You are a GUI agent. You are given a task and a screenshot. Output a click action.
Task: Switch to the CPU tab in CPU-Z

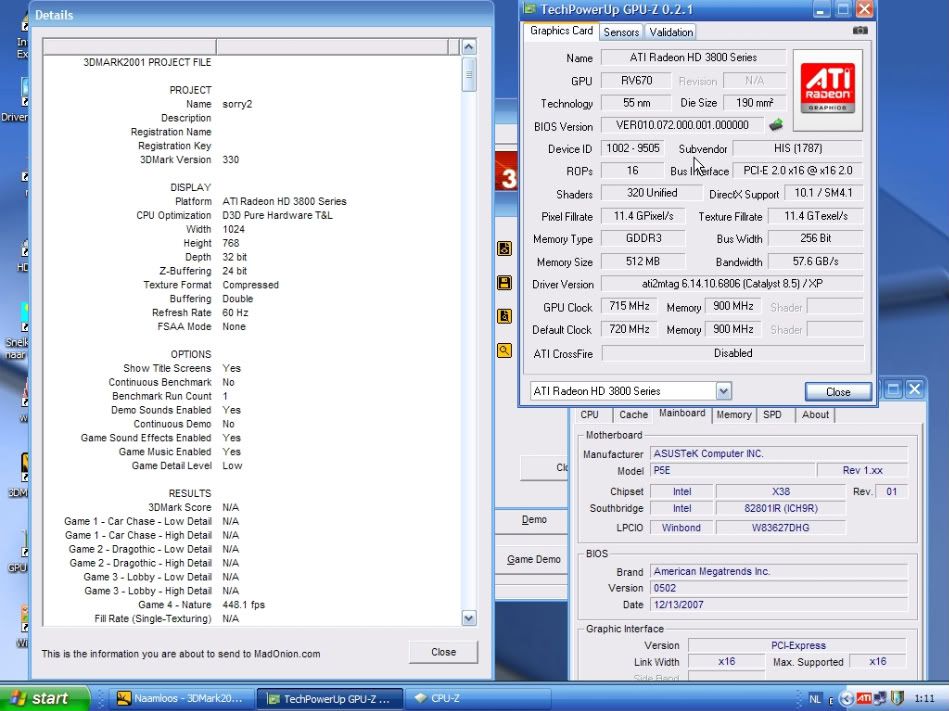590,414
